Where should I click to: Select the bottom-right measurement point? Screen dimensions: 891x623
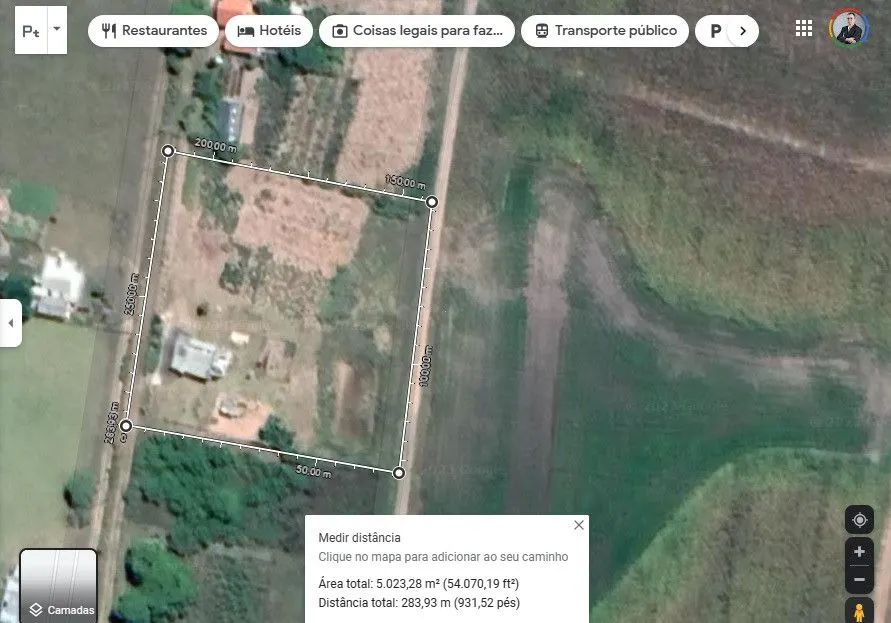399,472
